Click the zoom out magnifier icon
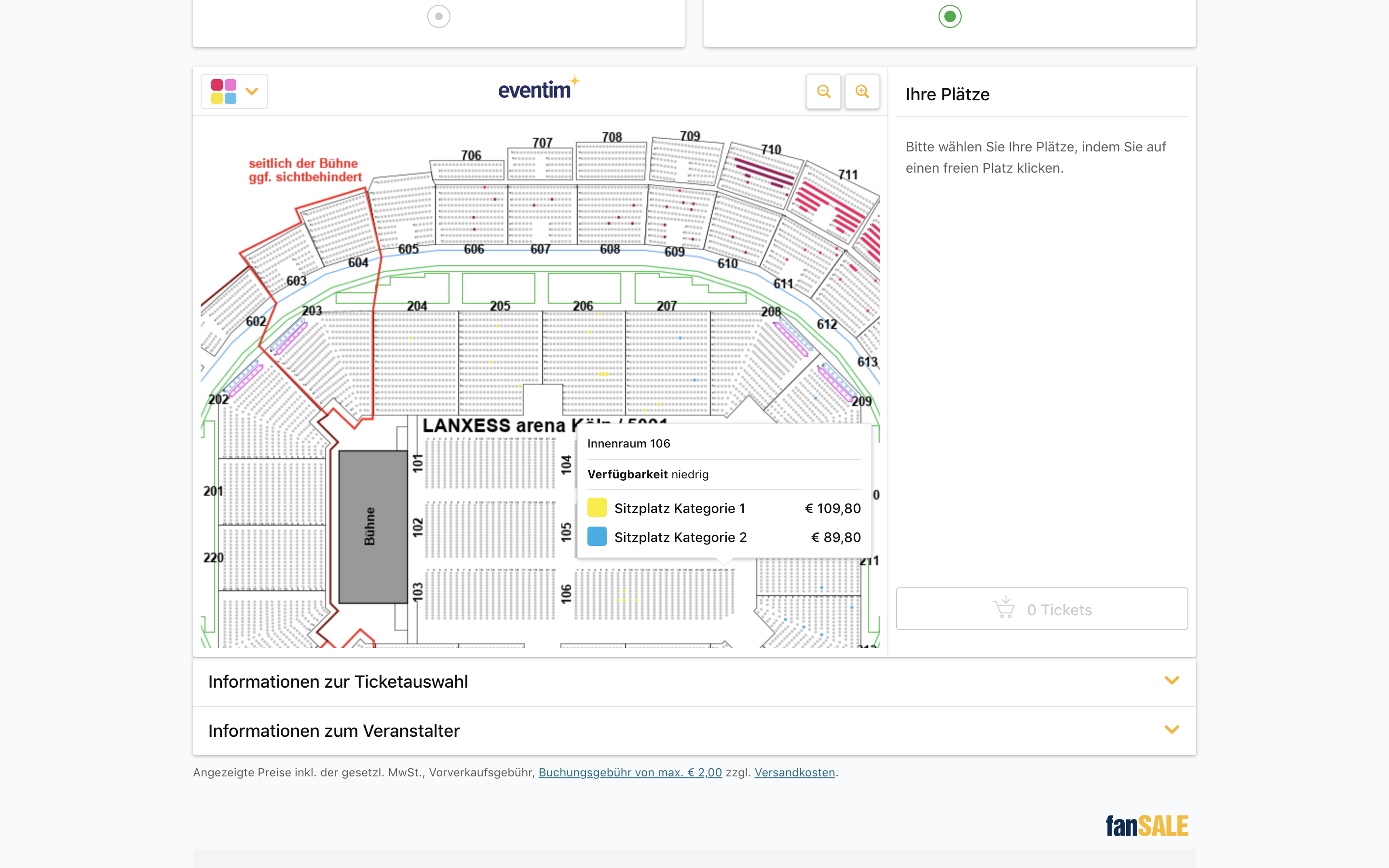The width and height of the screenshot is (1389, 868). pos(824,92)
